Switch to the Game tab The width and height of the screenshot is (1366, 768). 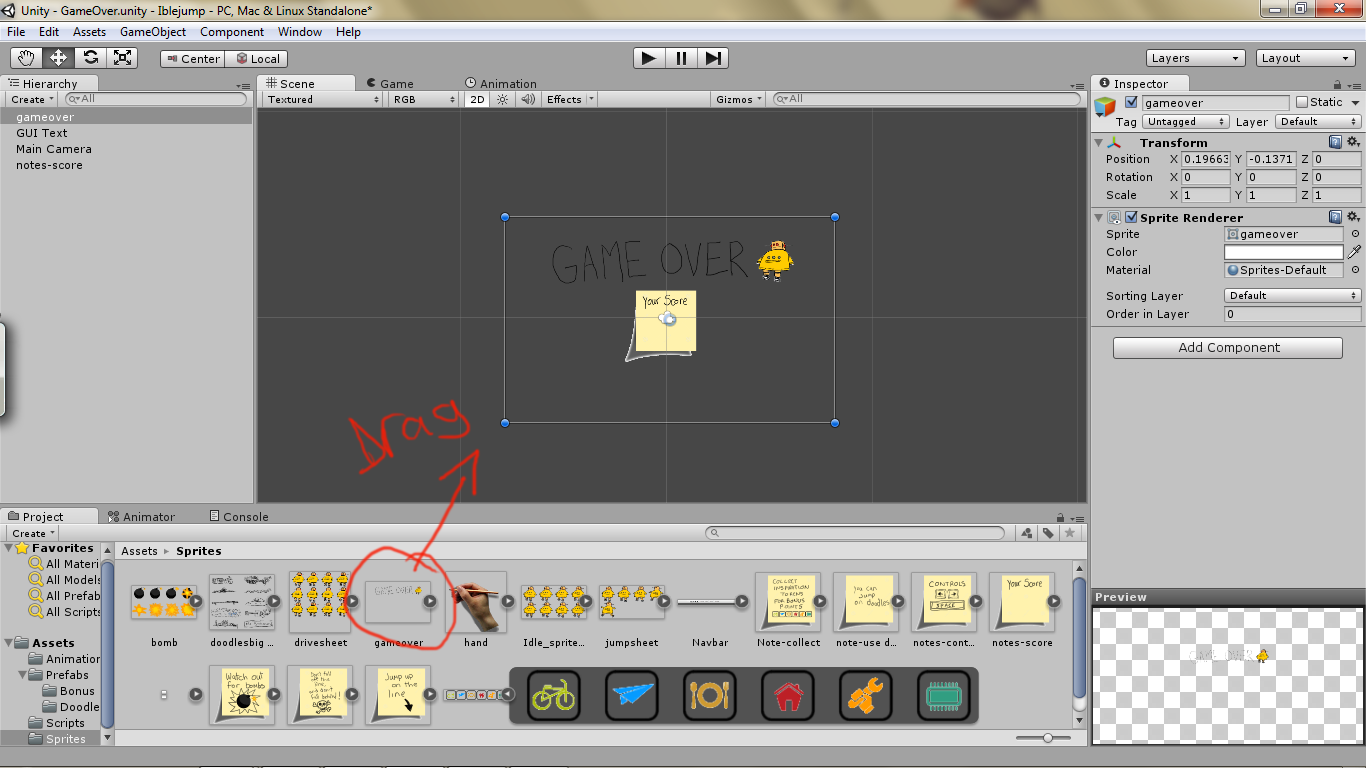(x=390, y=84)
